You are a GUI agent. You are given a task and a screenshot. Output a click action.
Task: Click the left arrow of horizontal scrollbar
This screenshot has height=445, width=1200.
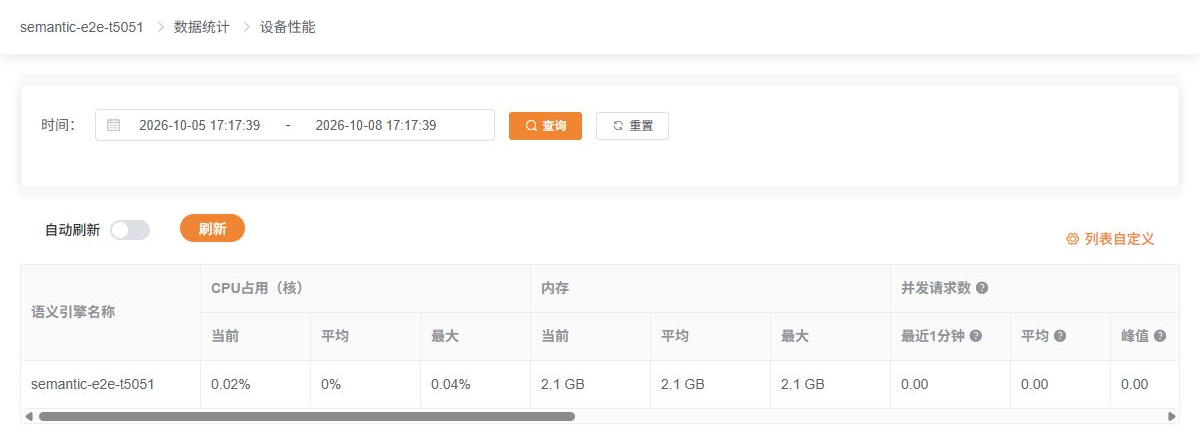[29, 416]
